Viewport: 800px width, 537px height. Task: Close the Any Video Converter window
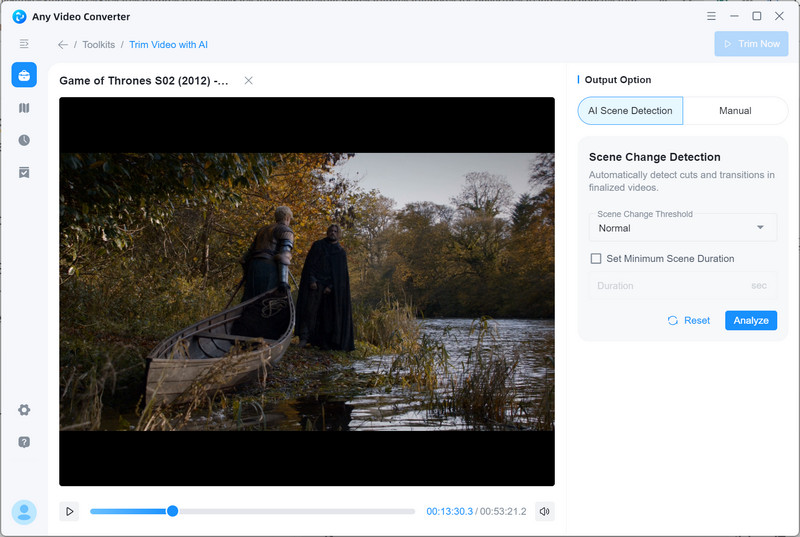779,16
